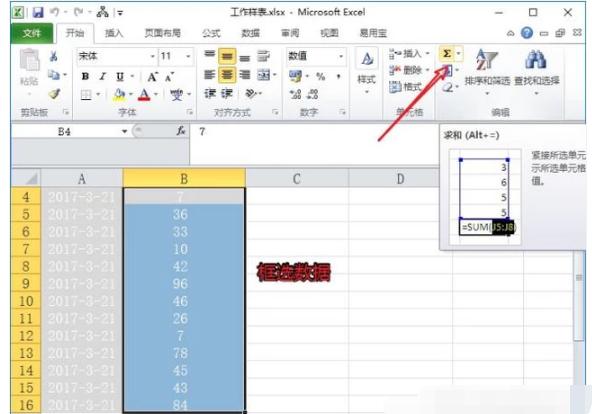592x414 pixels.
Task: Apply the yellow Fill Color
Action: (x=120, y=94)
